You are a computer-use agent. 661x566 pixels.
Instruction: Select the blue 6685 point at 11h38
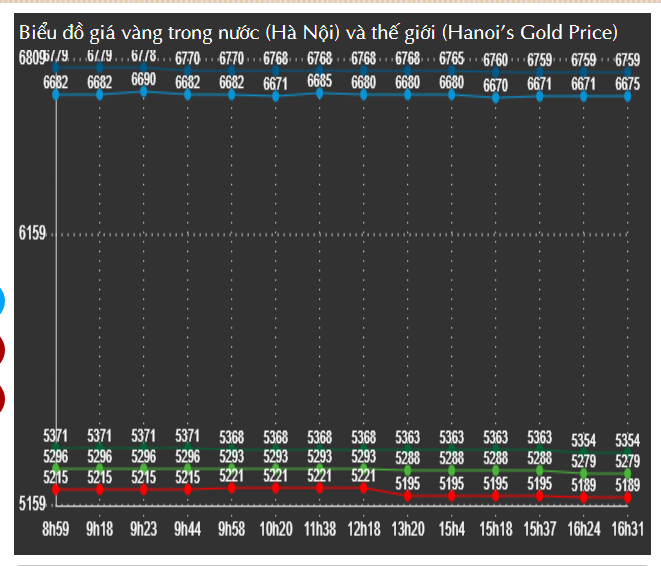click(319, 93)
